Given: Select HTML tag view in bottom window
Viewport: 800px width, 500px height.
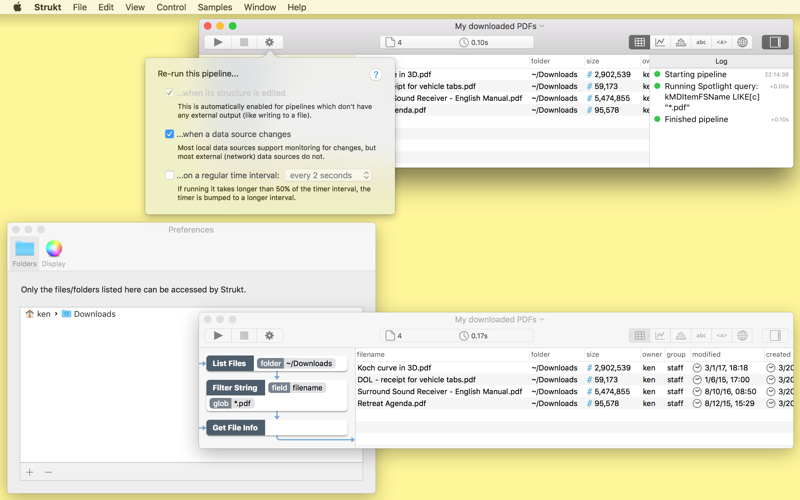Looking at the screenshot, I should point(721,336).
